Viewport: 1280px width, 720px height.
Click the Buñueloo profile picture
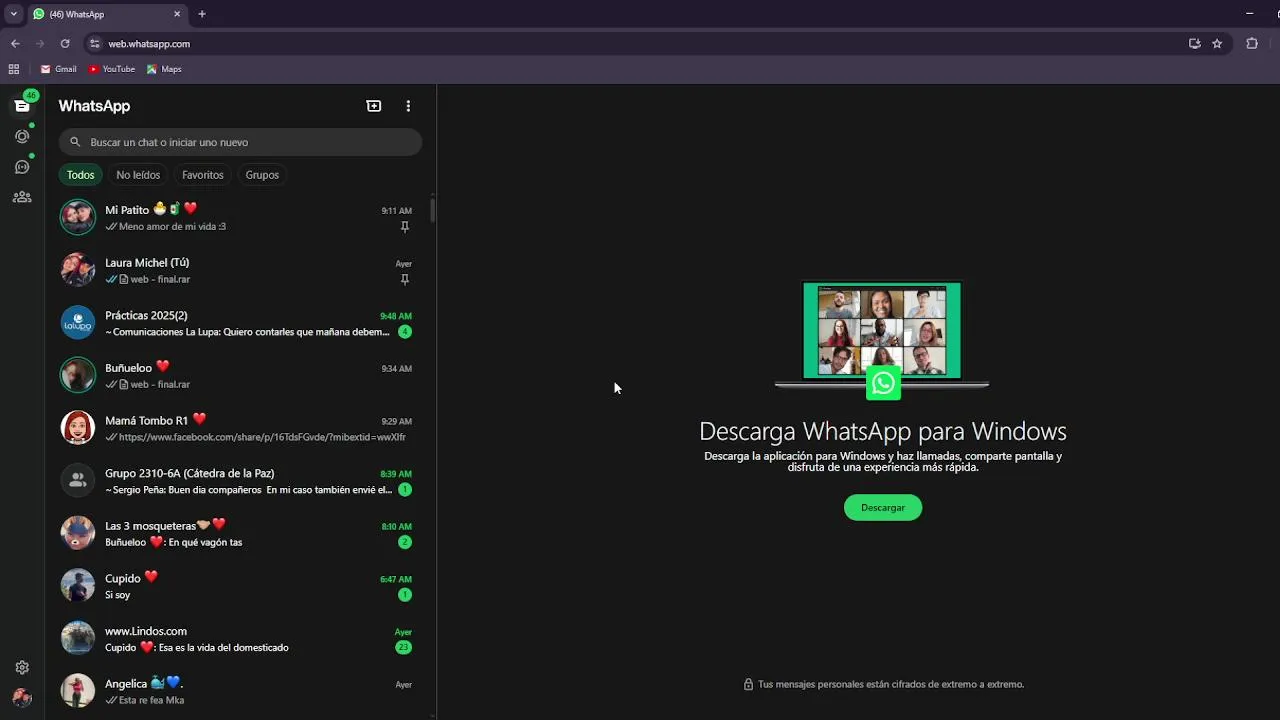[x=78, y=375]
